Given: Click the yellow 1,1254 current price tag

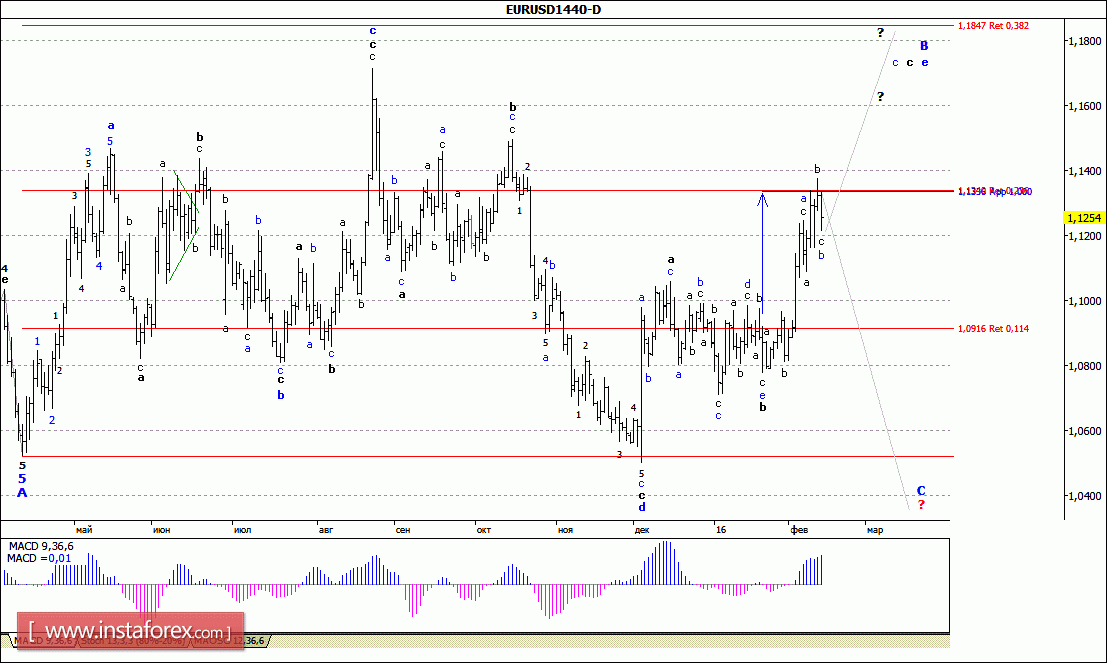Looking at the screenshot, I should 1083,218.
